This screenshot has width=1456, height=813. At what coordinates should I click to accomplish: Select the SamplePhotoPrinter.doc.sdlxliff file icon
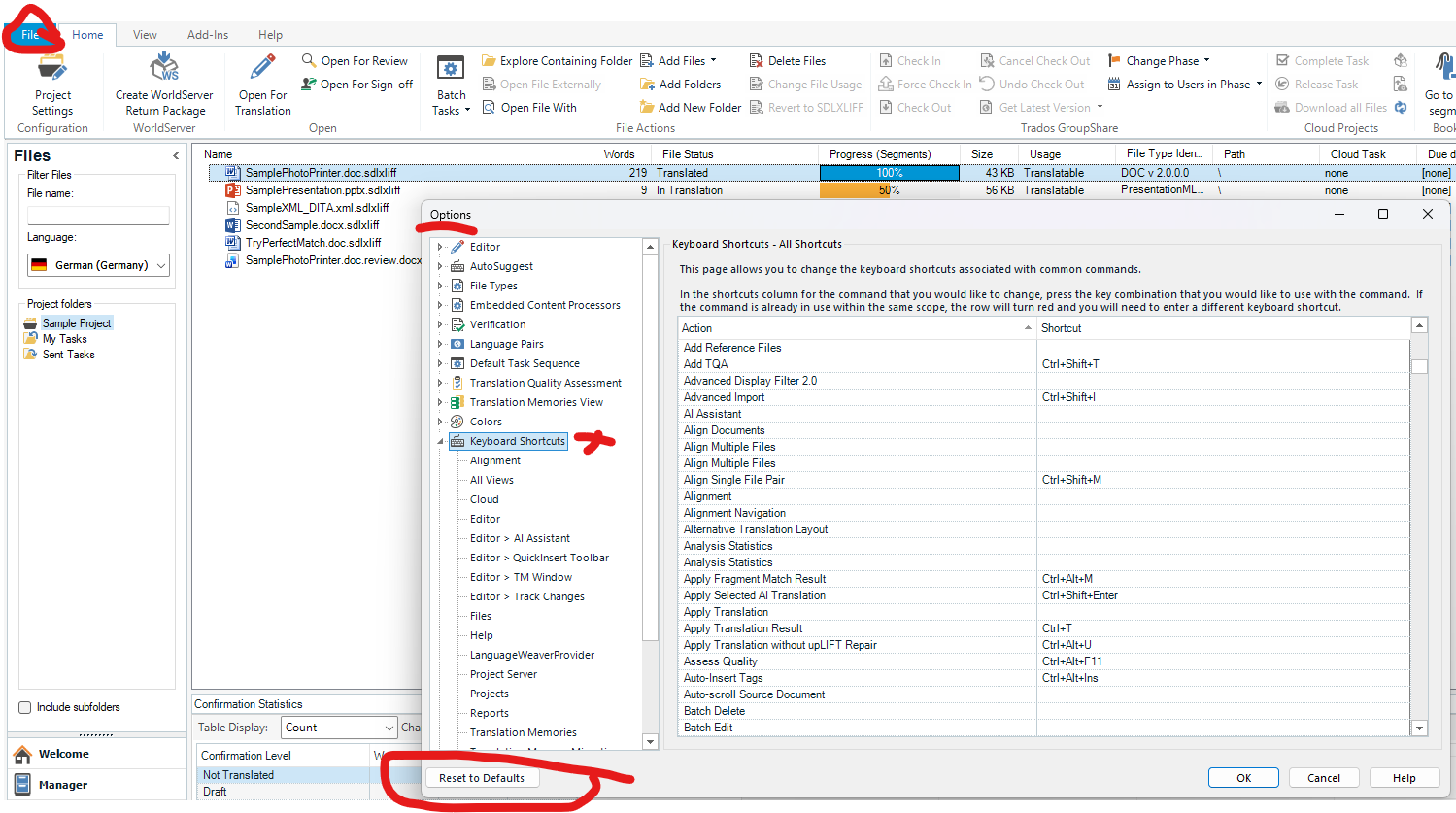click(x=232, y=173)
